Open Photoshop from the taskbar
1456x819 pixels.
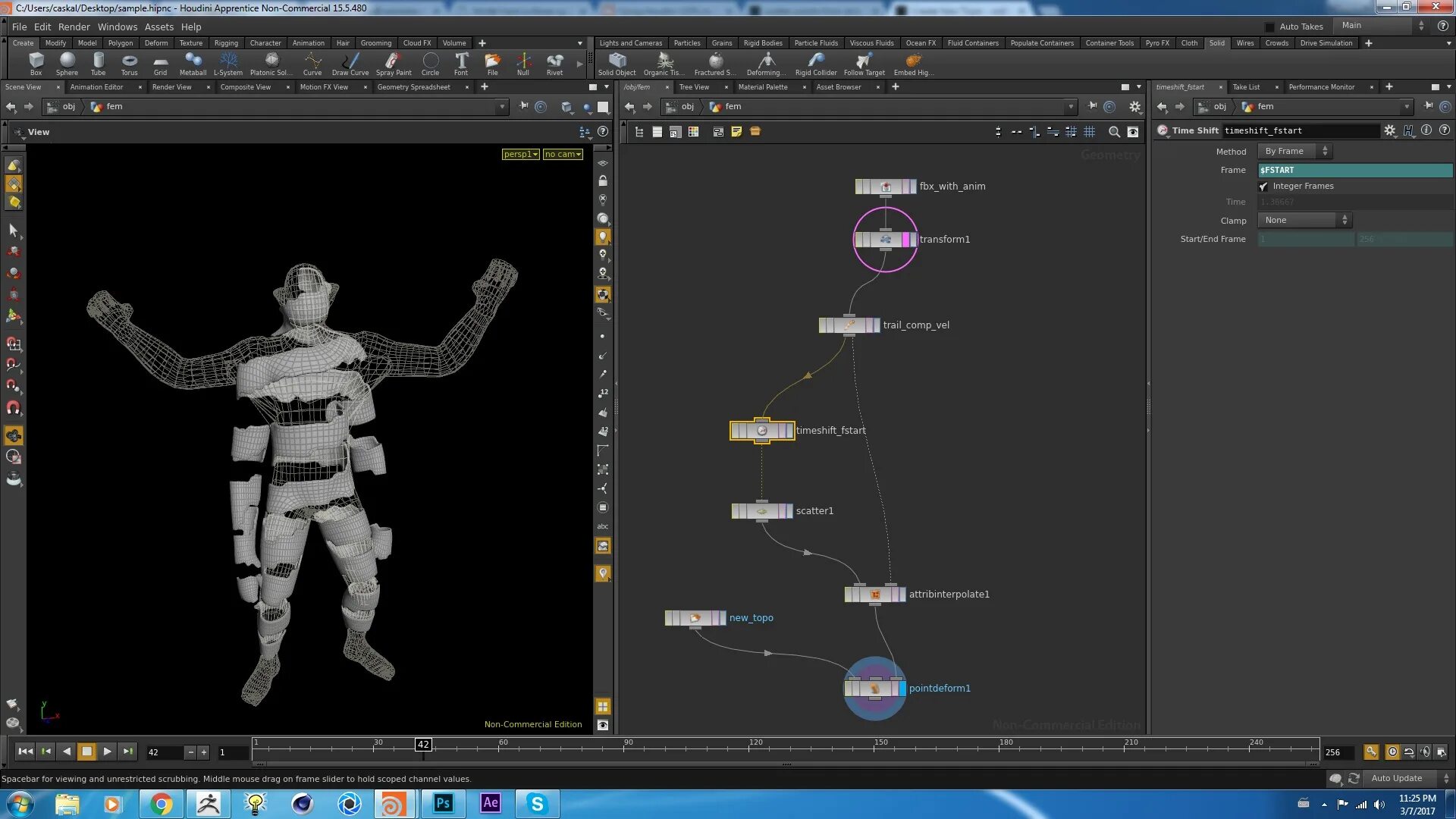[x=443, y=803]
